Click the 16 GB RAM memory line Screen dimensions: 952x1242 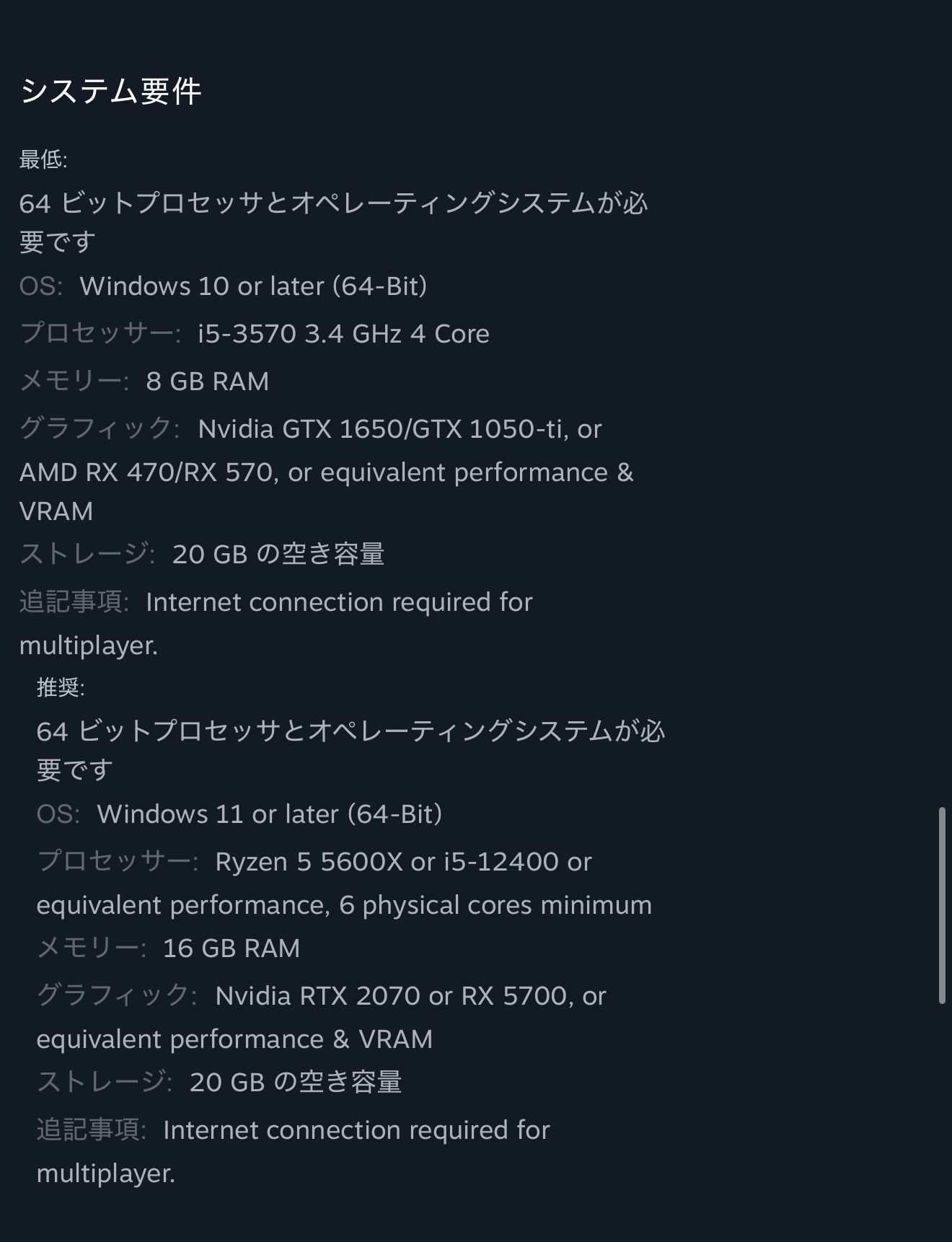pos(168,948)
